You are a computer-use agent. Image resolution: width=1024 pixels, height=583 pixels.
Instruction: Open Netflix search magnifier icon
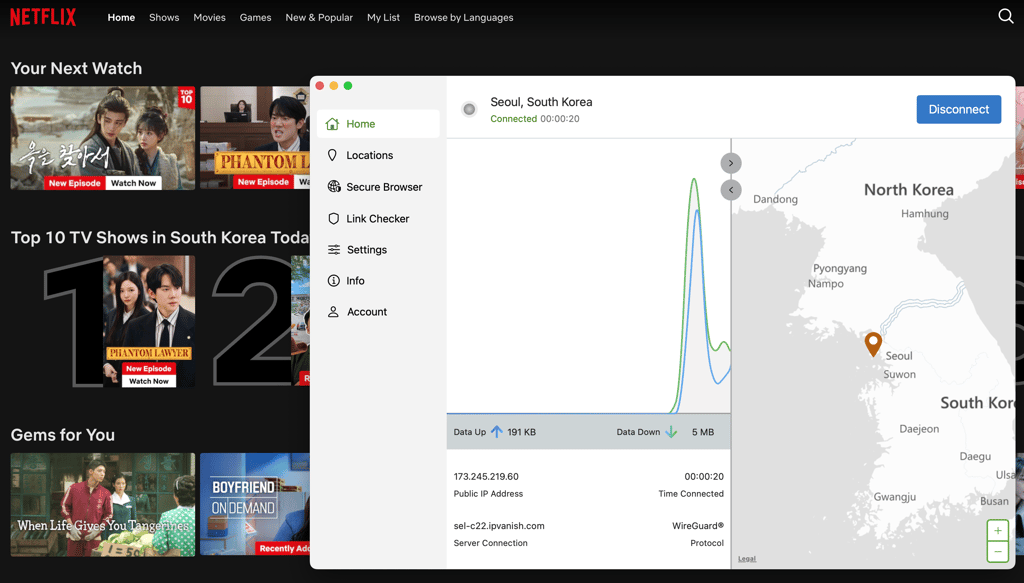pyautogui.click(x=1006, y=16)
